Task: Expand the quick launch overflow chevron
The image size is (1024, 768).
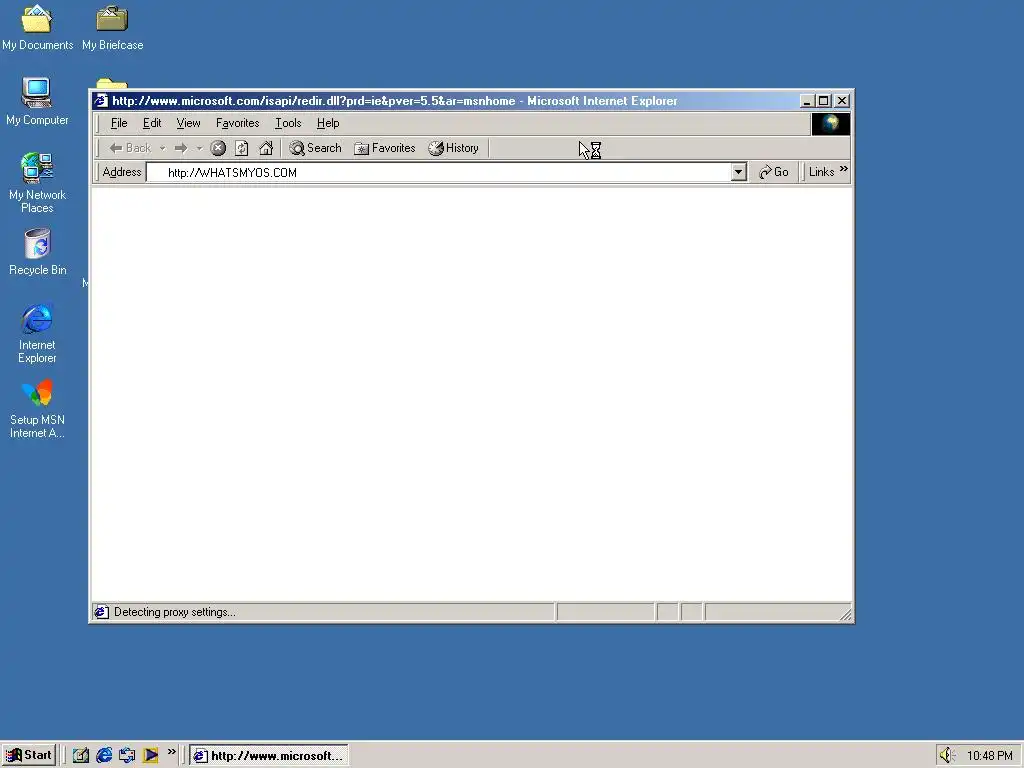Action: pyautogui.click(x=172, y=752)
